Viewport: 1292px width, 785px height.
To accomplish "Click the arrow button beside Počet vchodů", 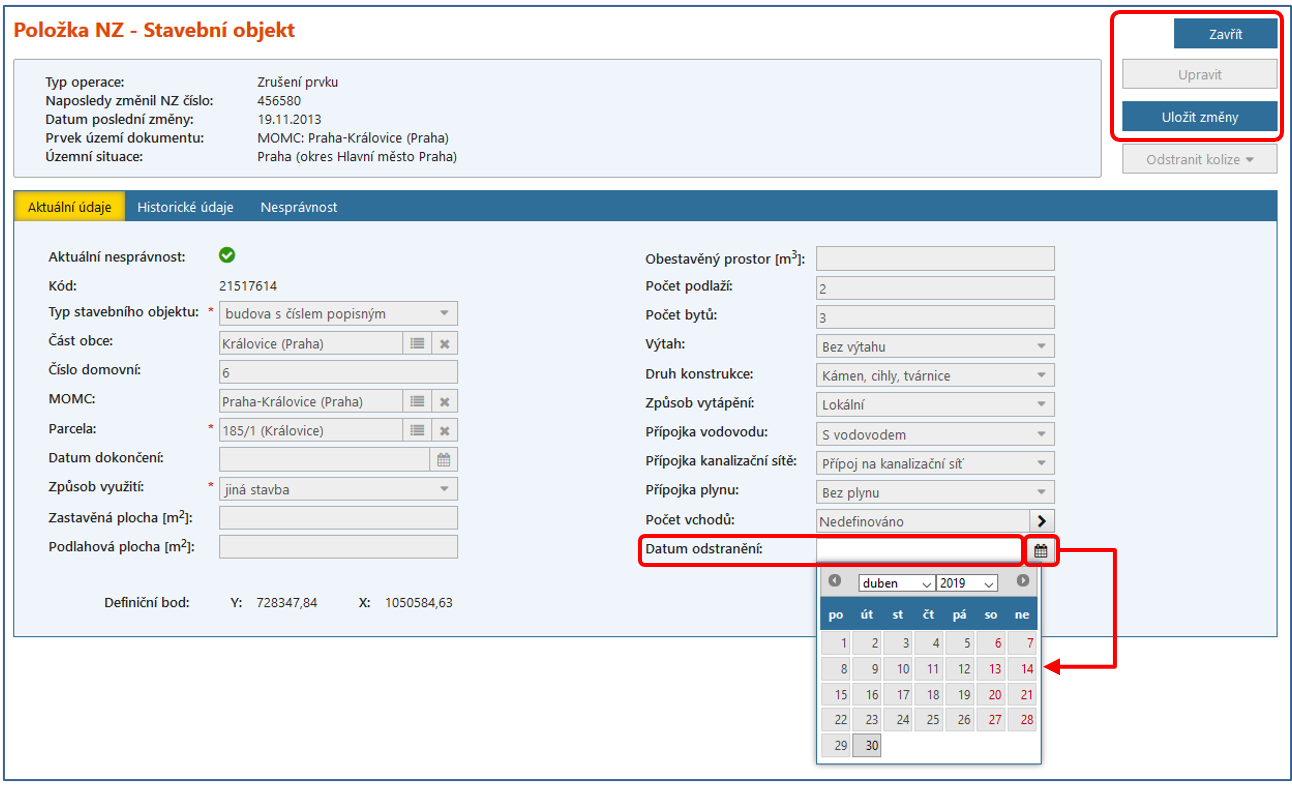I will click(x=1041, y=521).
